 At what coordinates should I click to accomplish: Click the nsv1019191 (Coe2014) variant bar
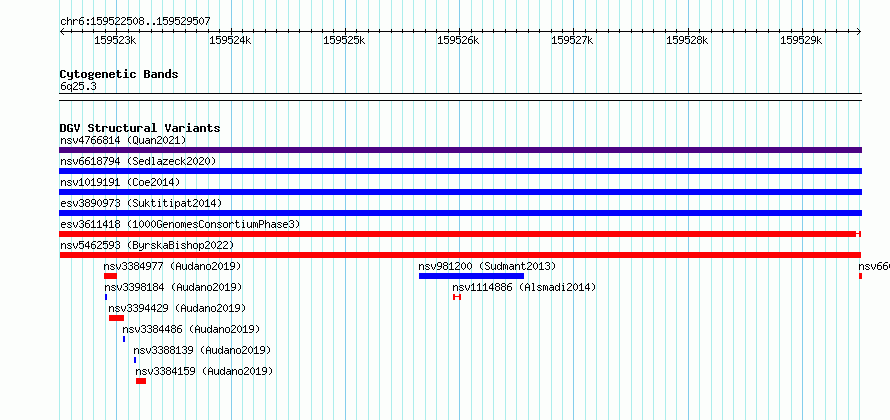coord(460,192)
